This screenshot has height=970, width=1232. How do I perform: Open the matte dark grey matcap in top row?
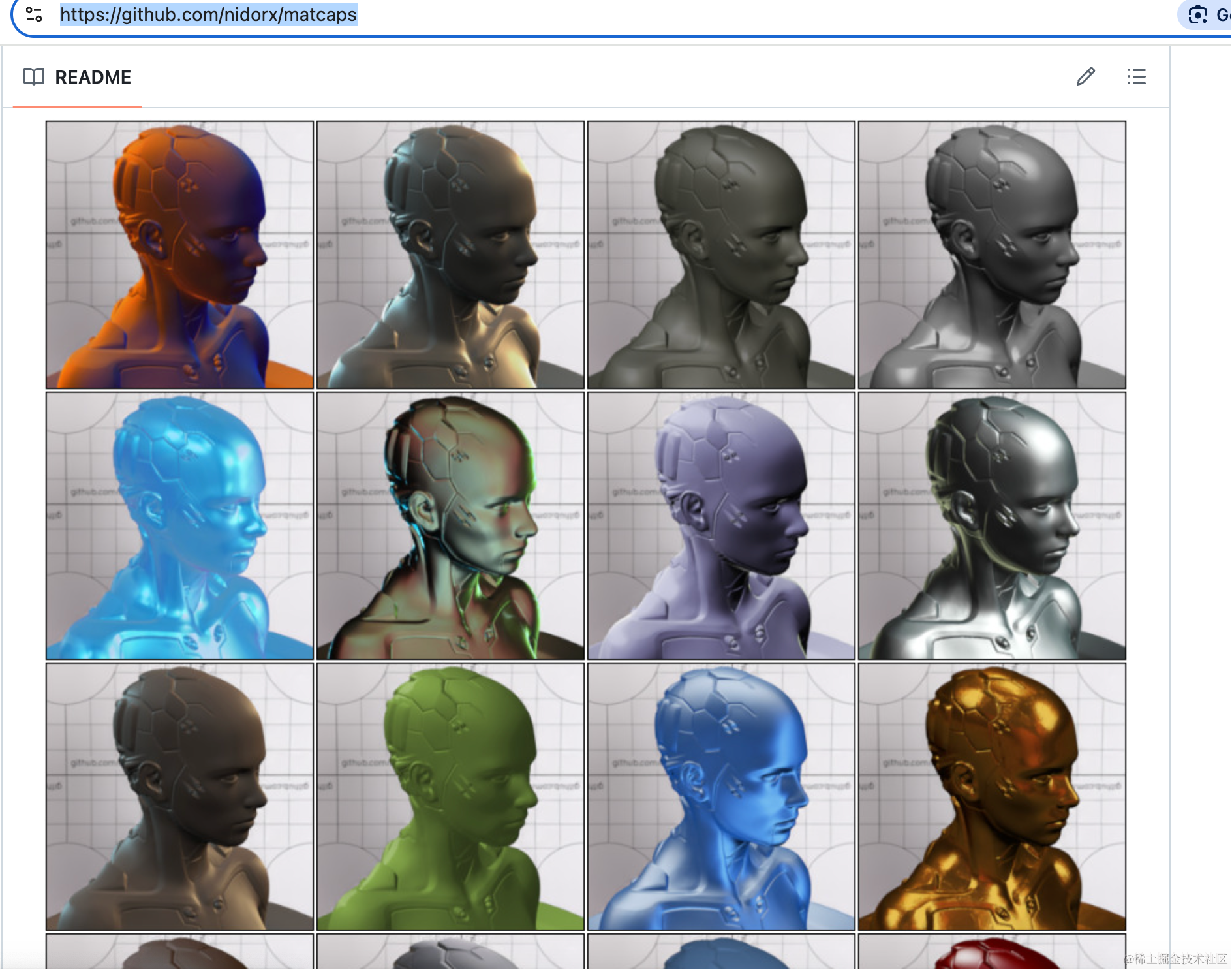993,255
